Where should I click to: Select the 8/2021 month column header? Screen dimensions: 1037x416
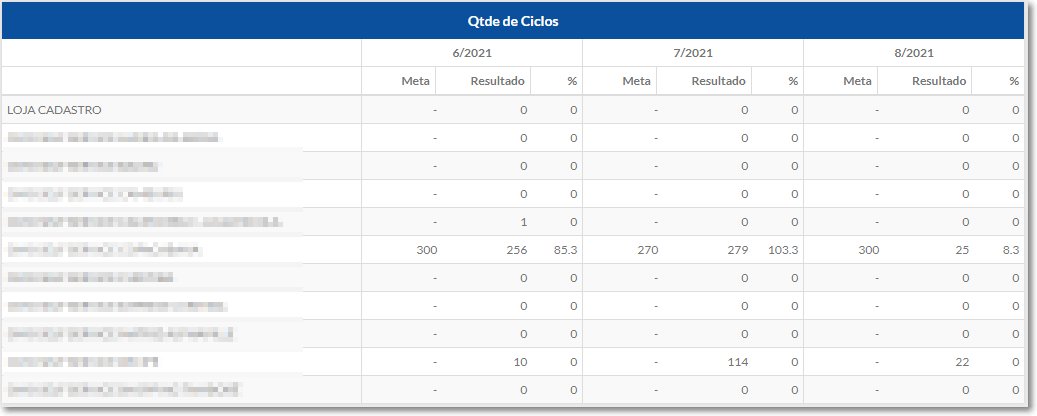pyautogui.click(x=913, y=53)
